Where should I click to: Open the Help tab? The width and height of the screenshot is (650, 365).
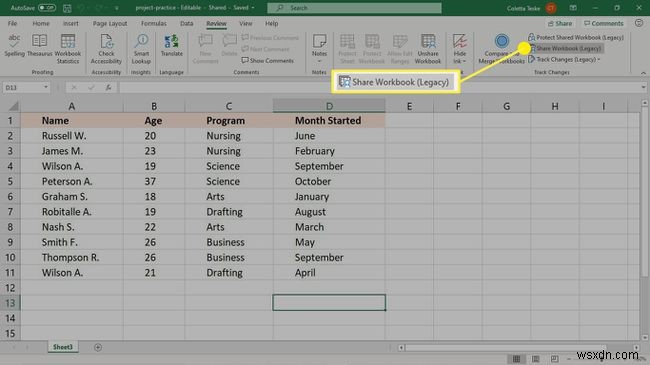click(272, 24)
